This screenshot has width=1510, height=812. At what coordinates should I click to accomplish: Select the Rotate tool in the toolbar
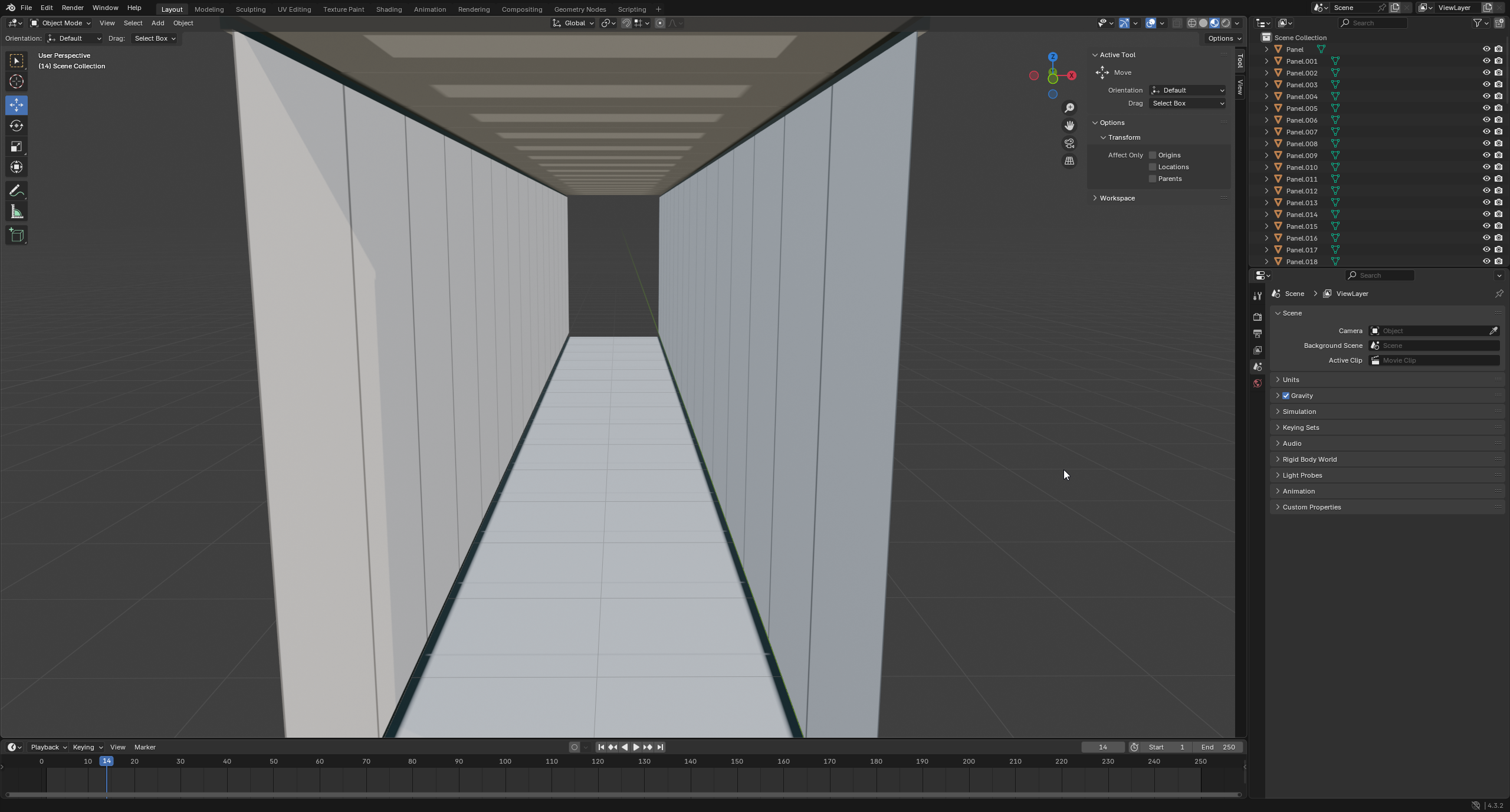click(x=17, y=126)
